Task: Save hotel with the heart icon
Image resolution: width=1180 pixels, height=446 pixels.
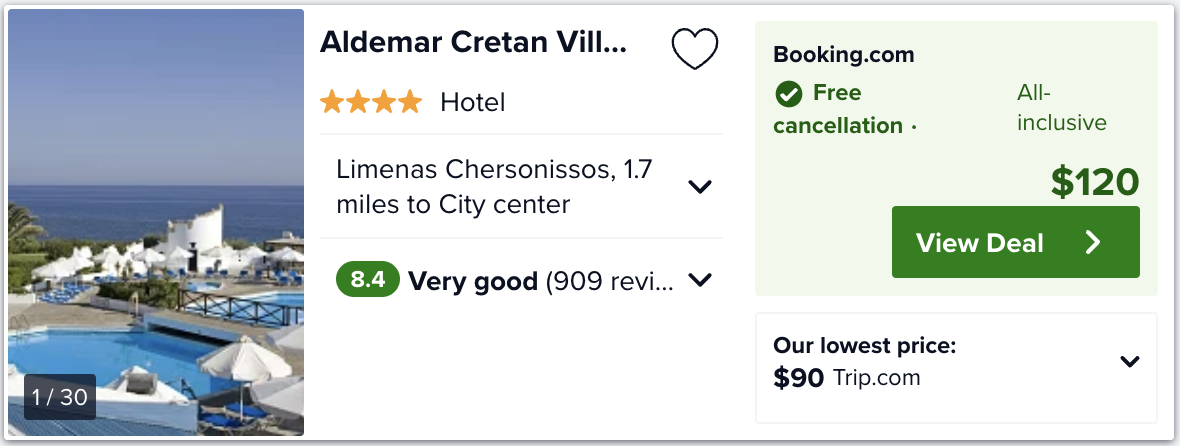Action: coord(695,48)
